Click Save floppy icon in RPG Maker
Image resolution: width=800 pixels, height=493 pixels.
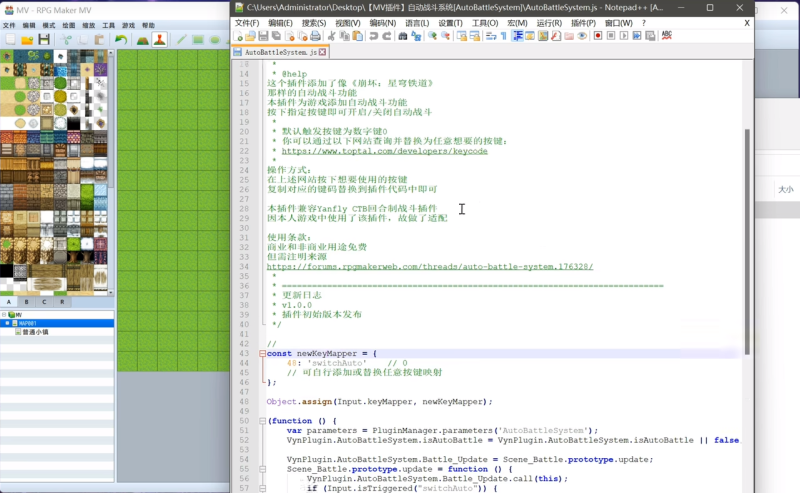click(44, 40)
